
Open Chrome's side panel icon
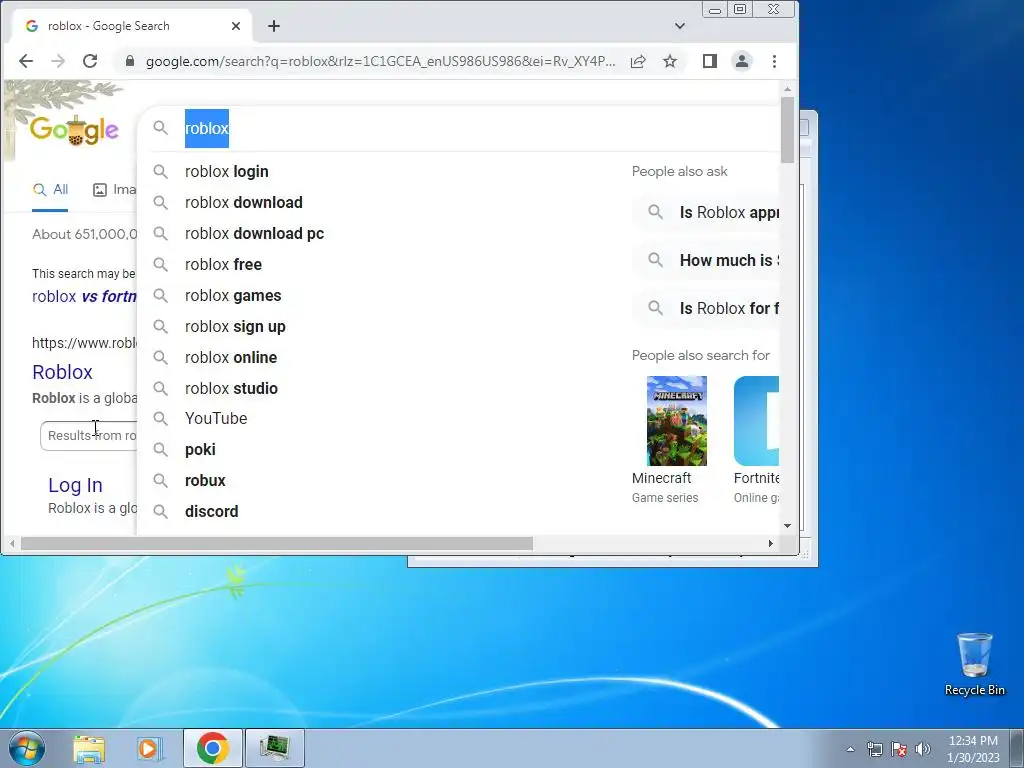click(710, 61)
